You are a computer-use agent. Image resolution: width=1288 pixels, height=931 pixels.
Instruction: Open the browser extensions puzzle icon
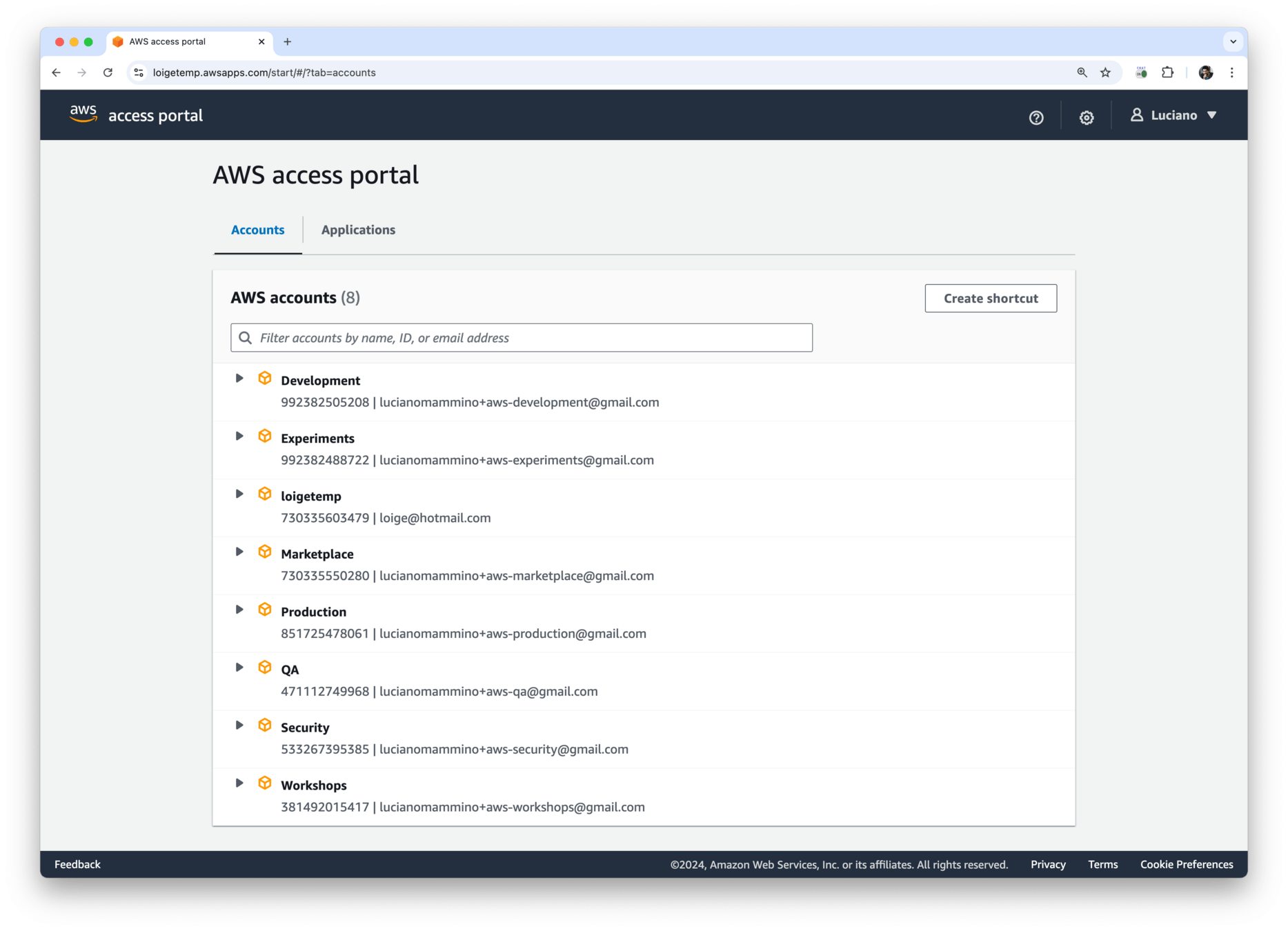tap(1167, 72)
